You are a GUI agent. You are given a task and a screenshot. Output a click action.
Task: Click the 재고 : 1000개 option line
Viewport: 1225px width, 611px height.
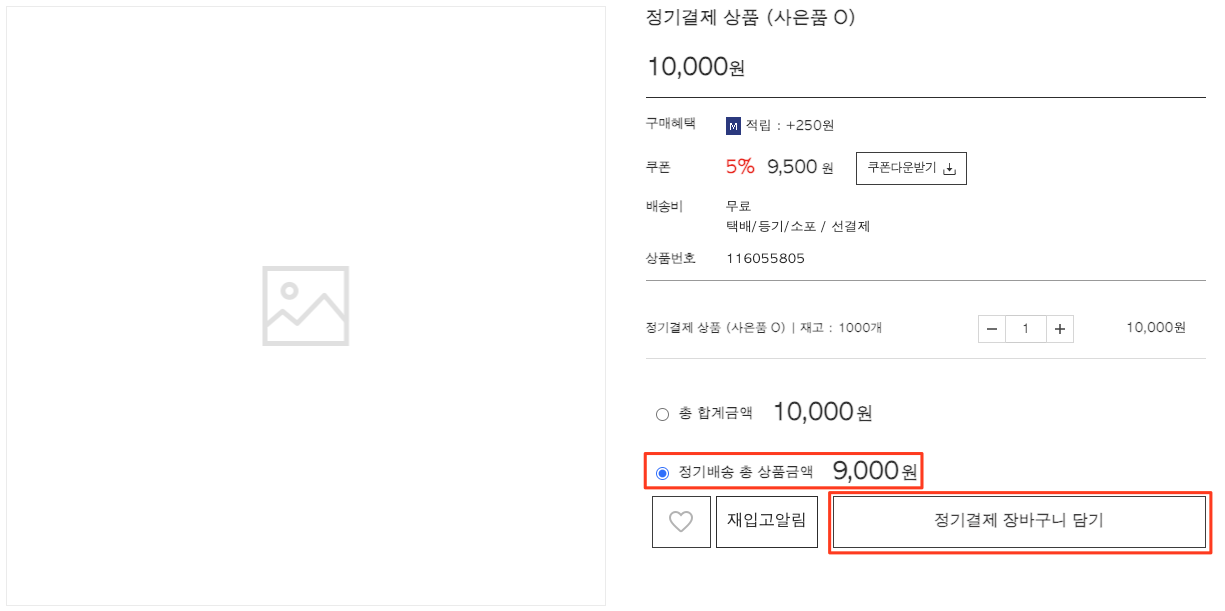764,328
